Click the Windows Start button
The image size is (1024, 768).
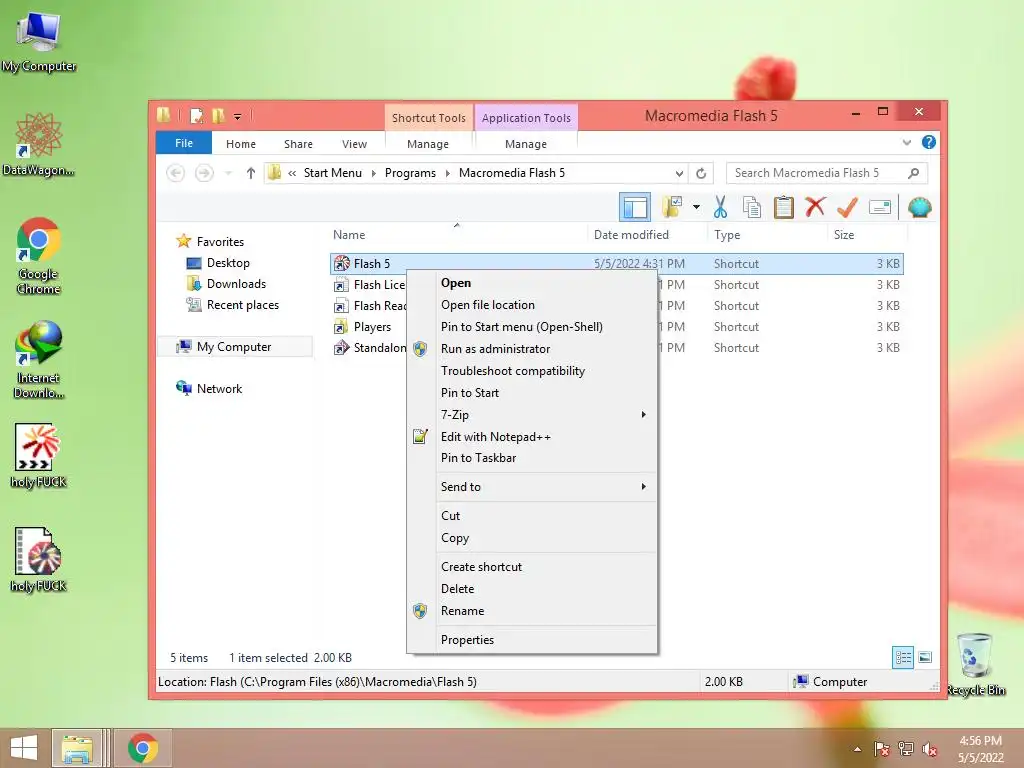point(24,748)
